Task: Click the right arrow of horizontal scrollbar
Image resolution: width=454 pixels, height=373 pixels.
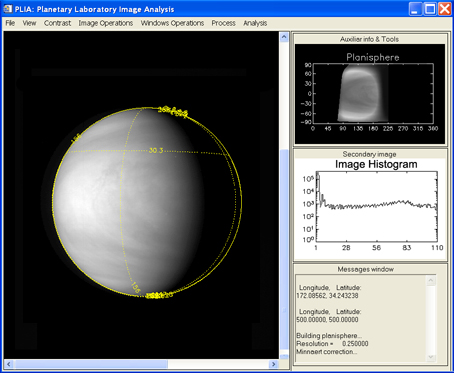Action: (x=274, y=364)
